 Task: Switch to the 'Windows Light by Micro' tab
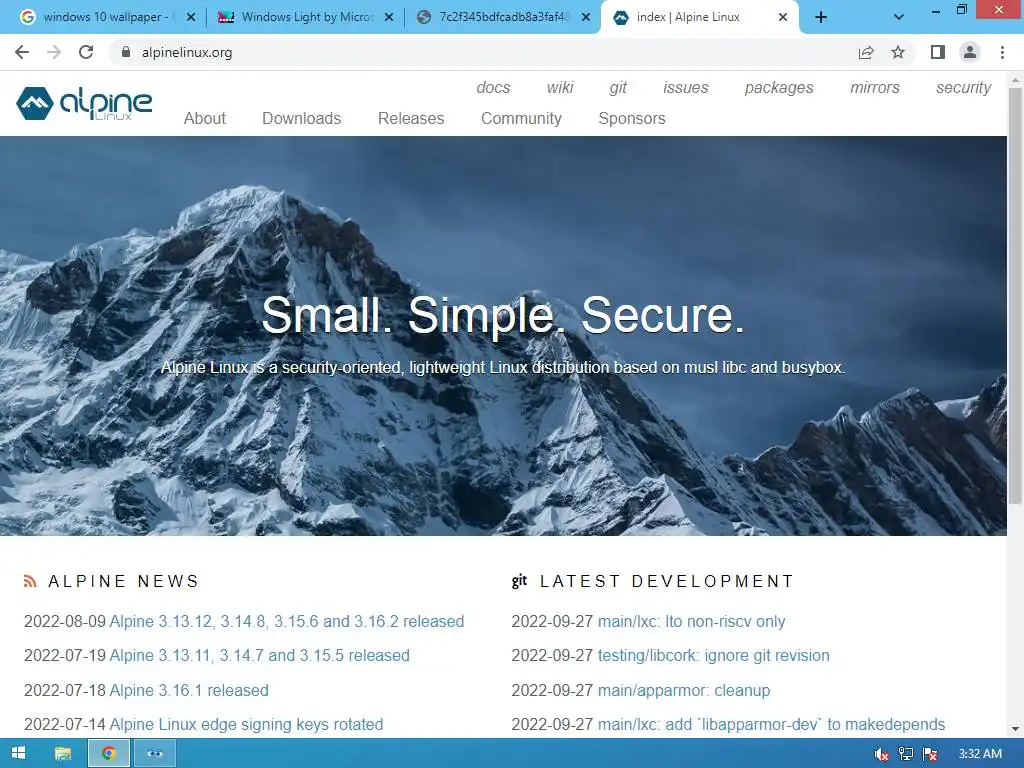point(304,17)
